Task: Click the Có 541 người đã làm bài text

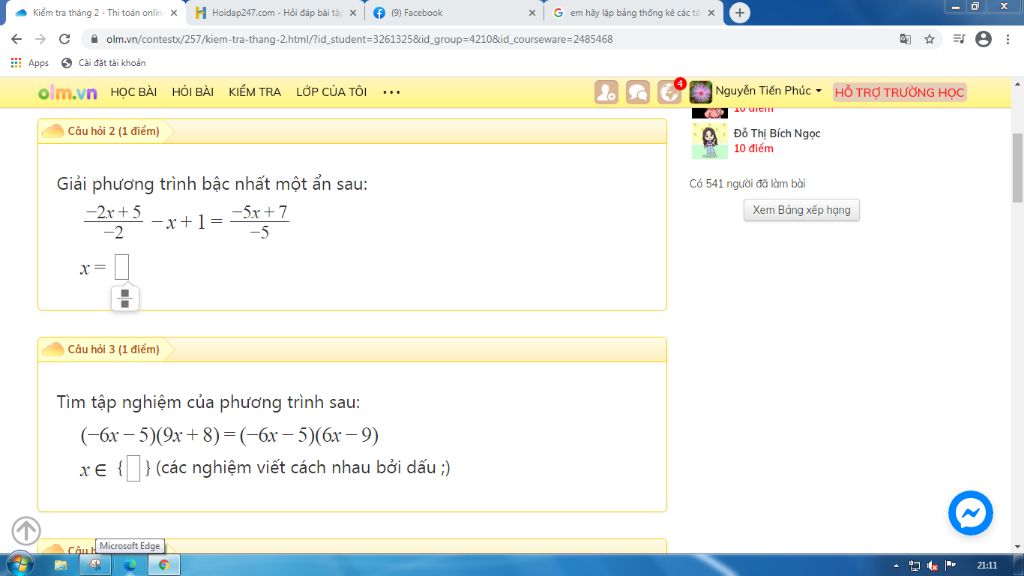Action: point(747,184)
